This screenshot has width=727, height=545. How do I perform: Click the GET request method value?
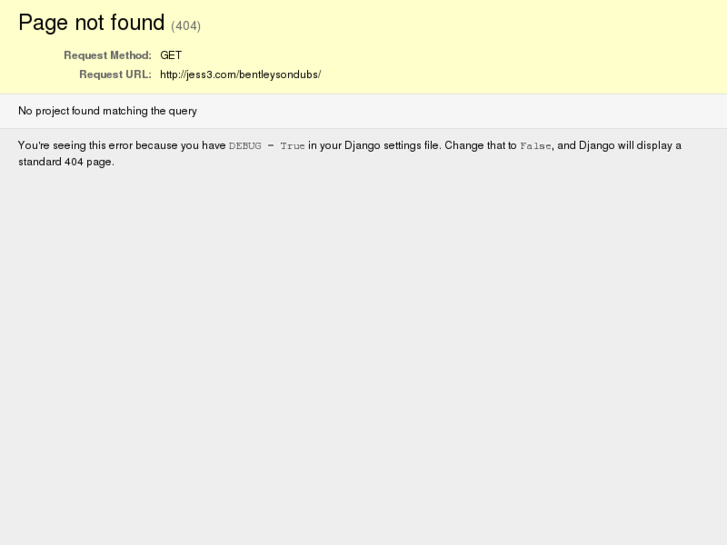(x=171, y=55)
